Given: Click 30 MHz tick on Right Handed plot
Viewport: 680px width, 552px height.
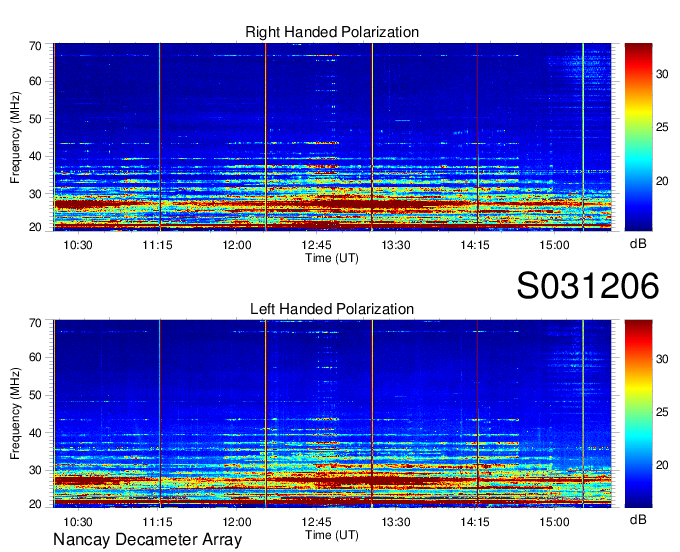Looking at the screenshot, I should coord(35,194).
